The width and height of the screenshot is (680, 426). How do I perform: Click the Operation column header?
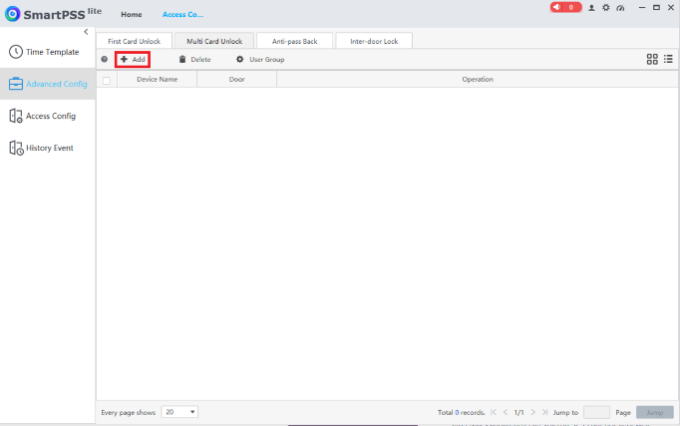pyautogui.click(x=477, y=79)
